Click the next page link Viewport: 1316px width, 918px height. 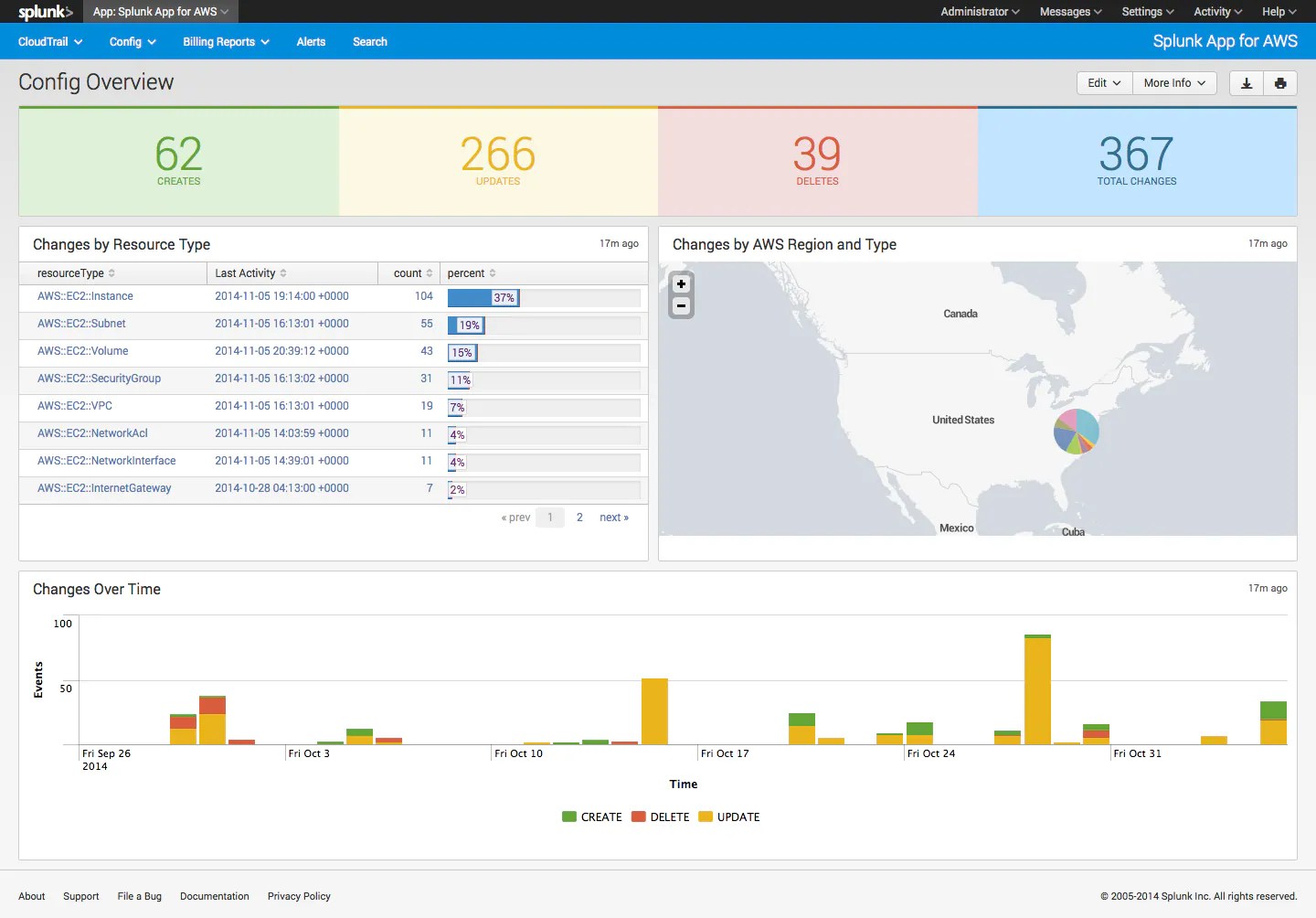(x=614, y=518)
